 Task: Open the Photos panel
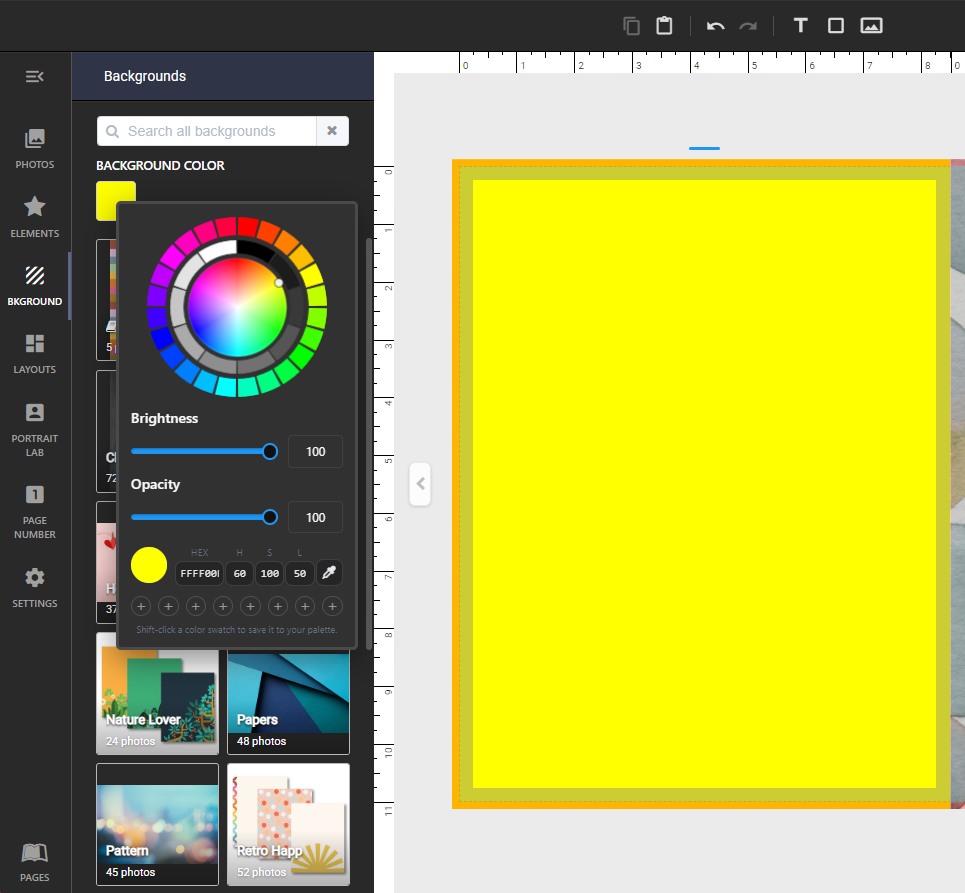[x=34, y=149]
